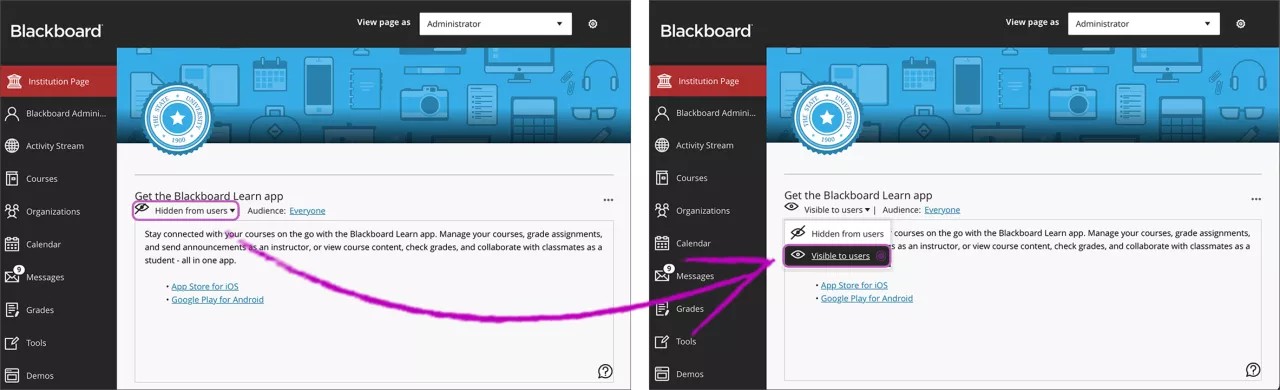
Task: Choose Hidden from users menu option
Action: 837,233
